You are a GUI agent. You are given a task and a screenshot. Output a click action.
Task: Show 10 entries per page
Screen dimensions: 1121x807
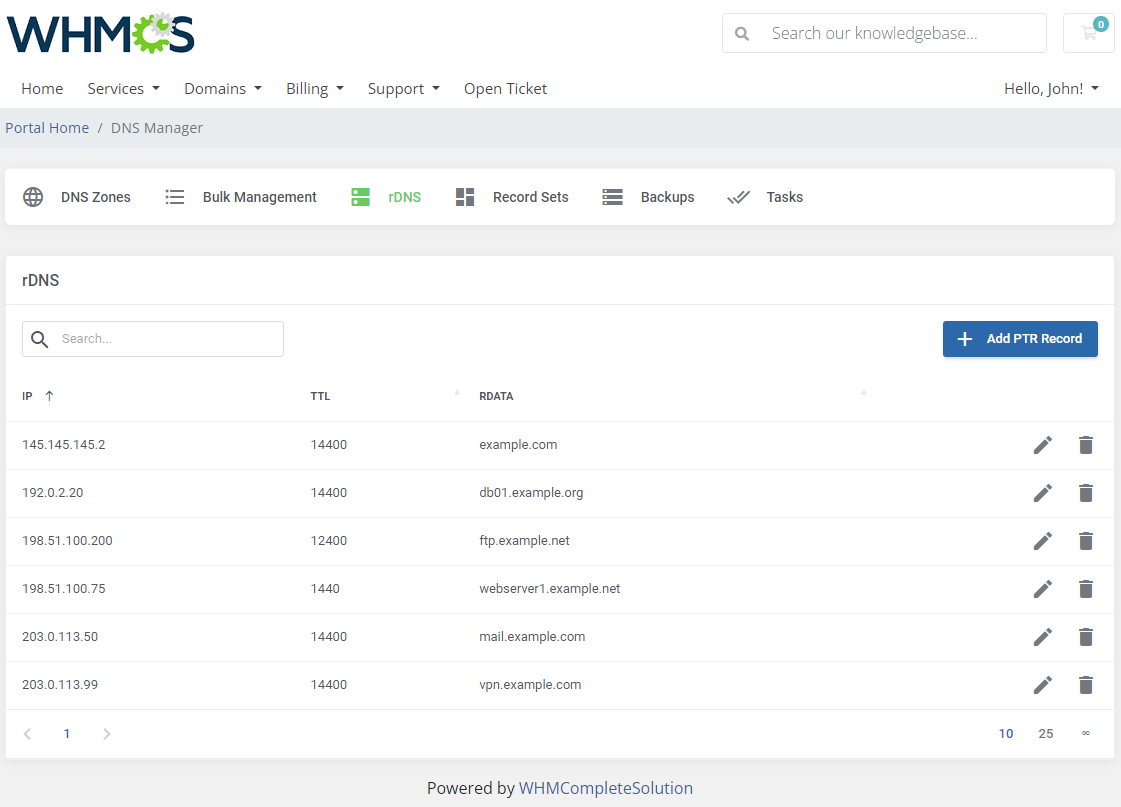(1006, 733)
